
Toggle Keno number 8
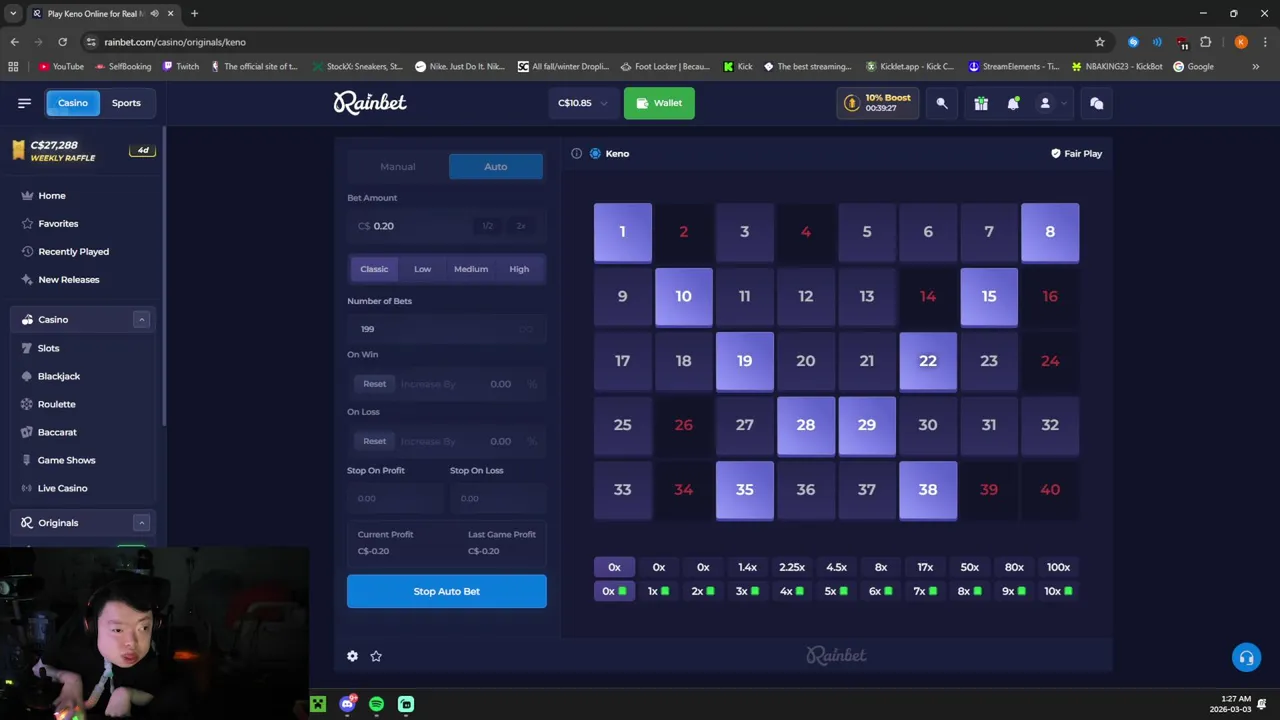point(1049,232)
